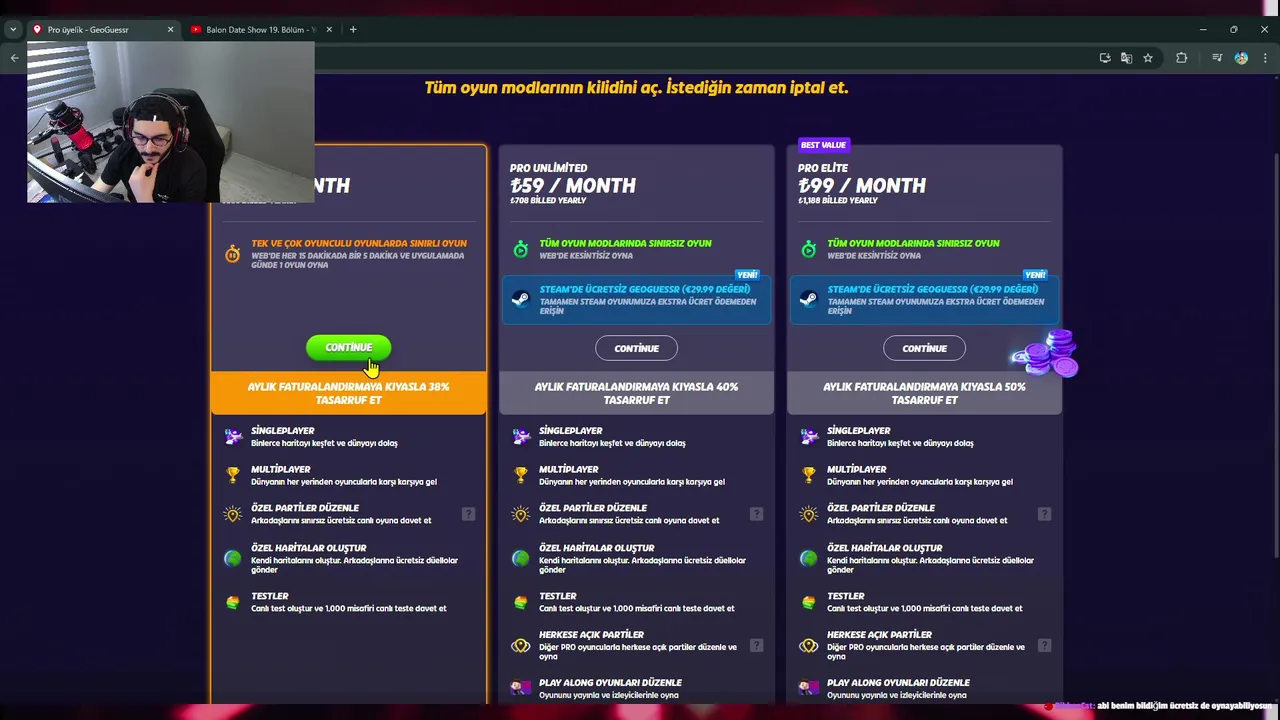Click the Multiplayer heading in Pro Elite
Screen dimensions: 1280x720
(856, 469)
